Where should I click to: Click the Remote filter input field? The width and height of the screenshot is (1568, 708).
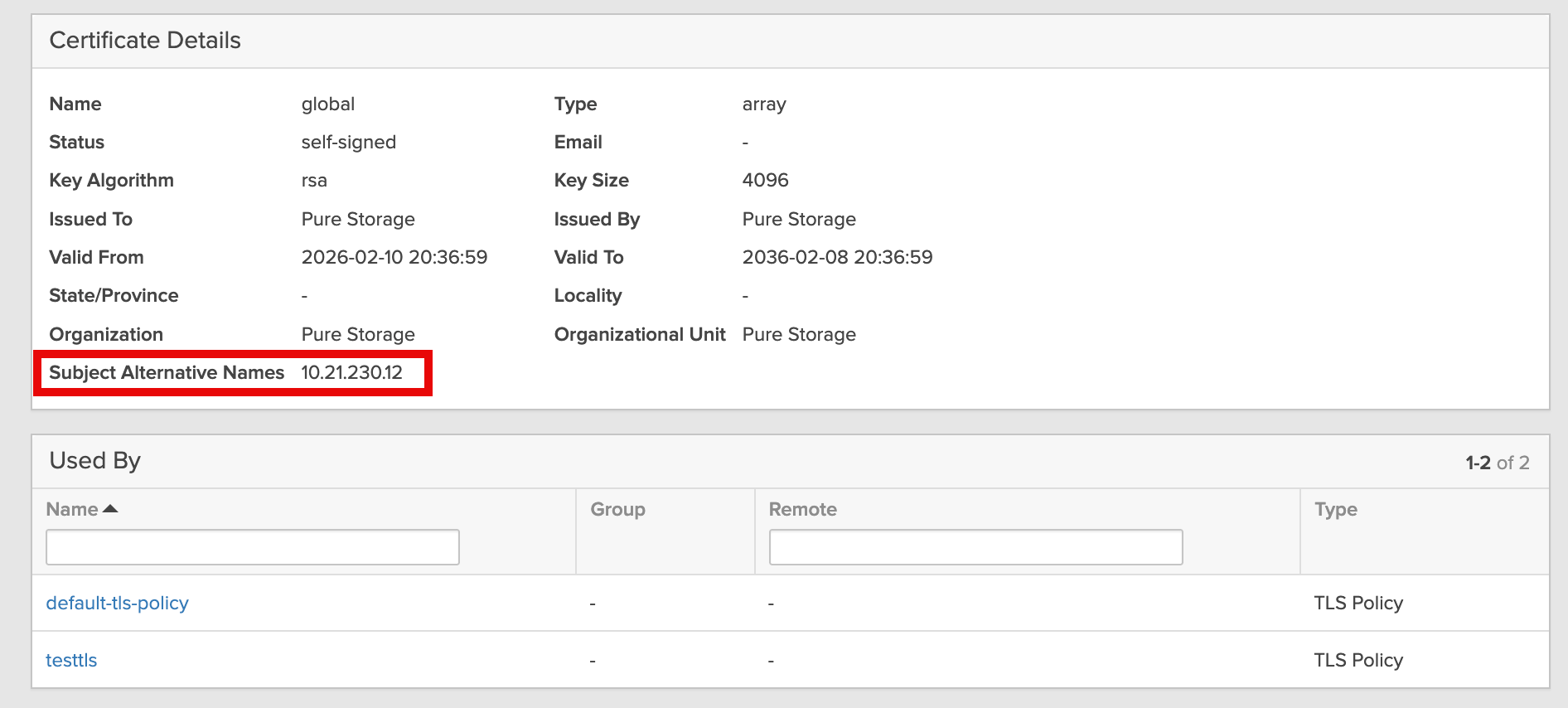[975, 547]
